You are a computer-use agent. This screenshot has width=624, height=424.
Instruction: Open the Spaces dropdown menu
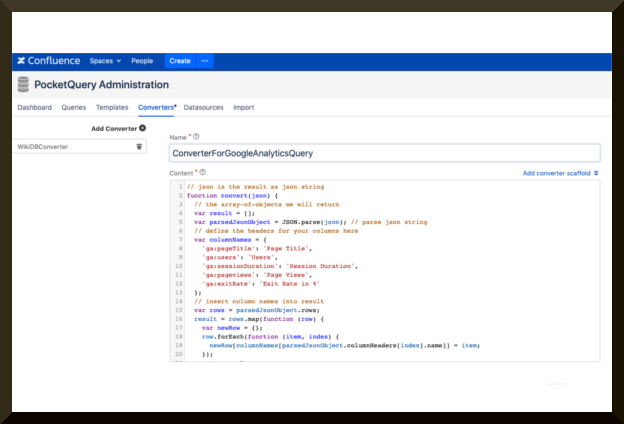click(x=105, y=61)
